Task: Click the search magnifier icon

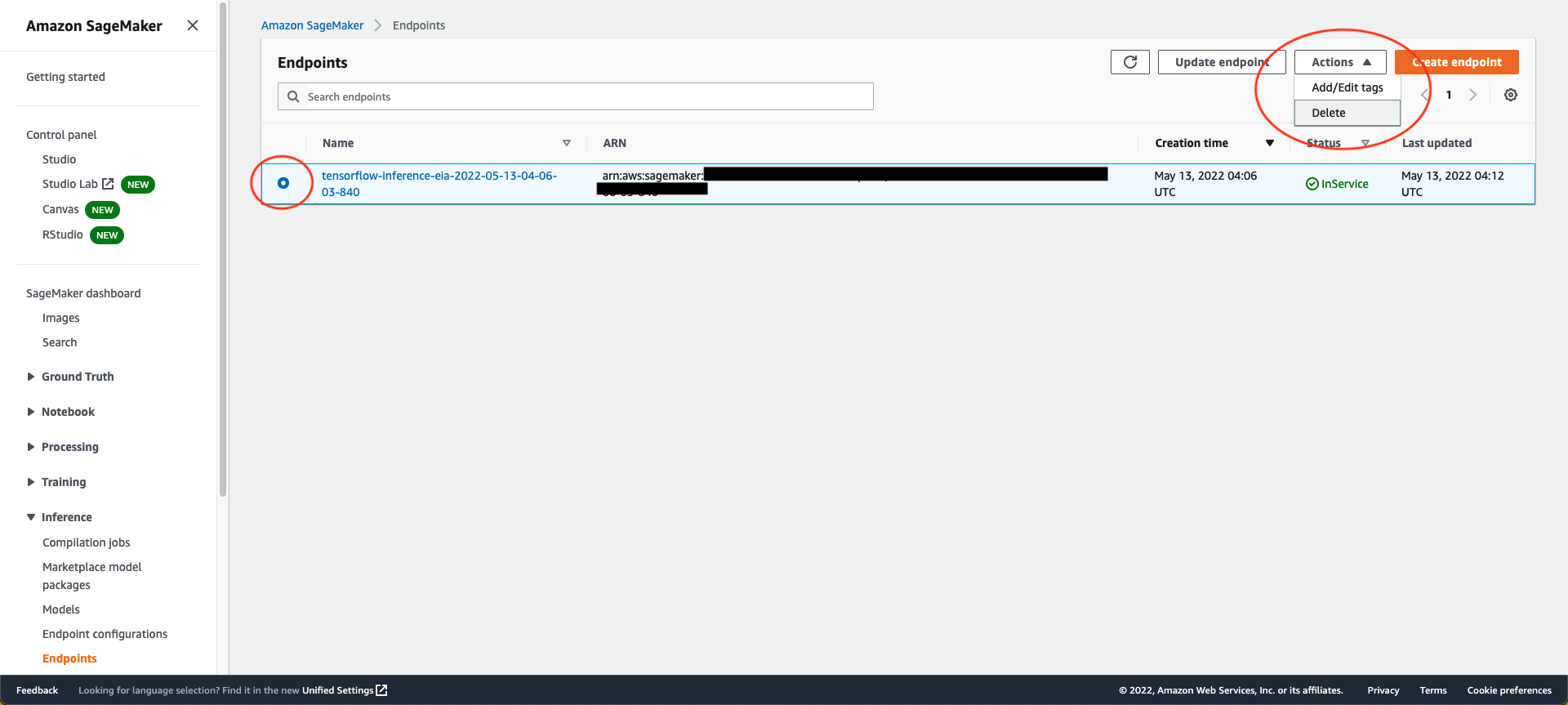Action: [x=293, y=96]
